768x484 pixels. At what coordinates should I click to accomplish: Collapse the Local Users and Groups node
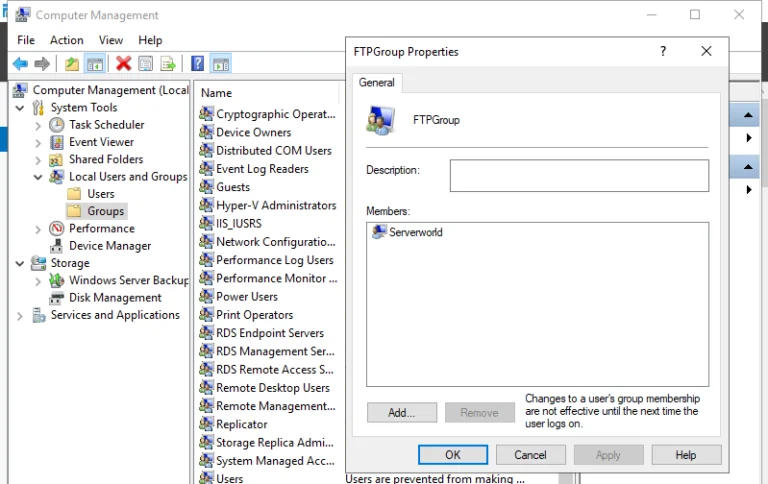(x=38, y=177)
